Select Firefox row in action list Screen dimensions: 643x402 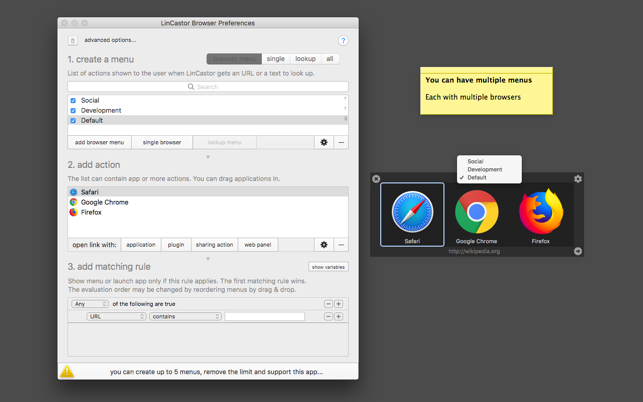208,212
